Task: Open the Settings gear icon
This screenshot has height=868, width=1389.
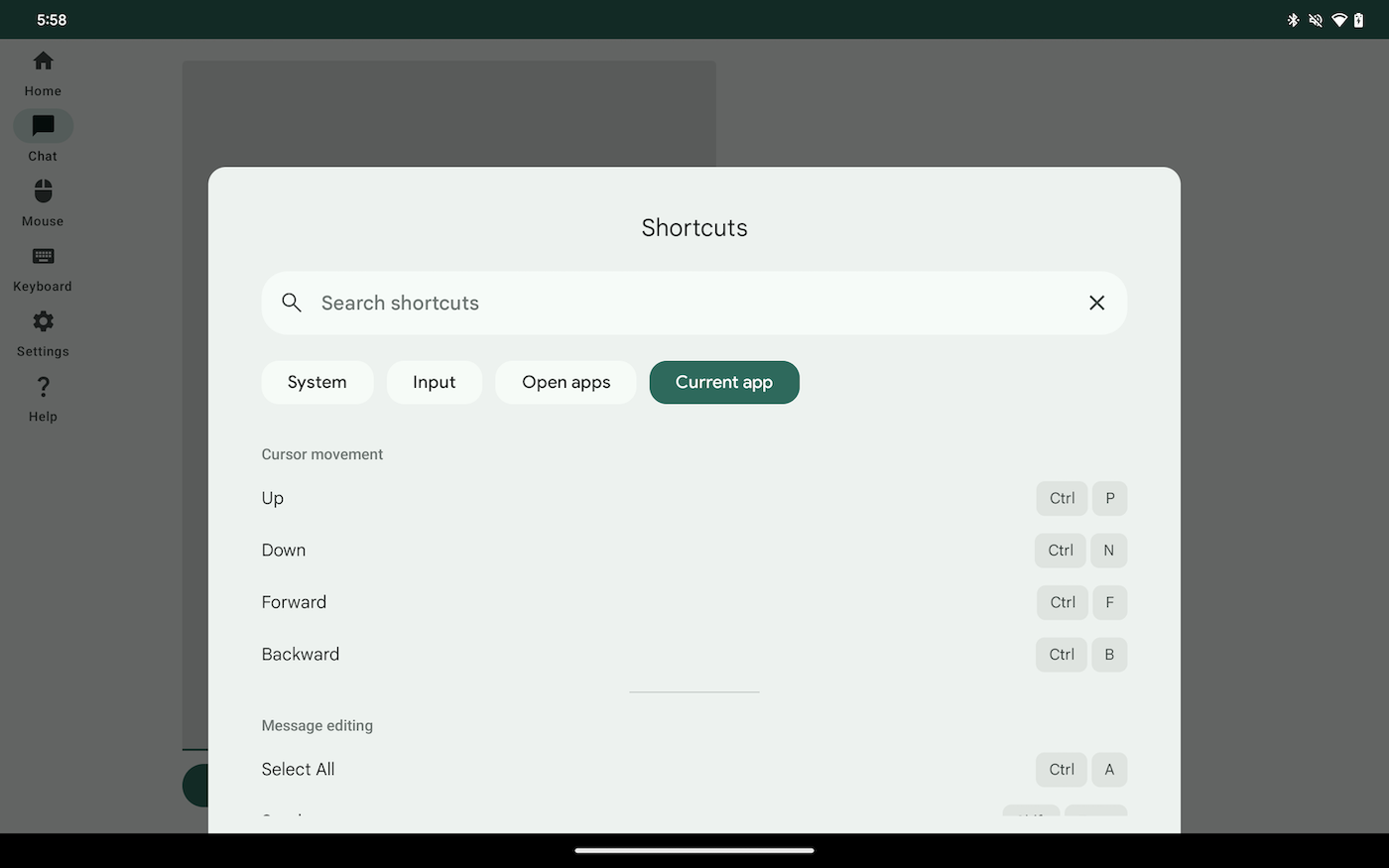Action: pyautogui.click(x=43, y=321)
